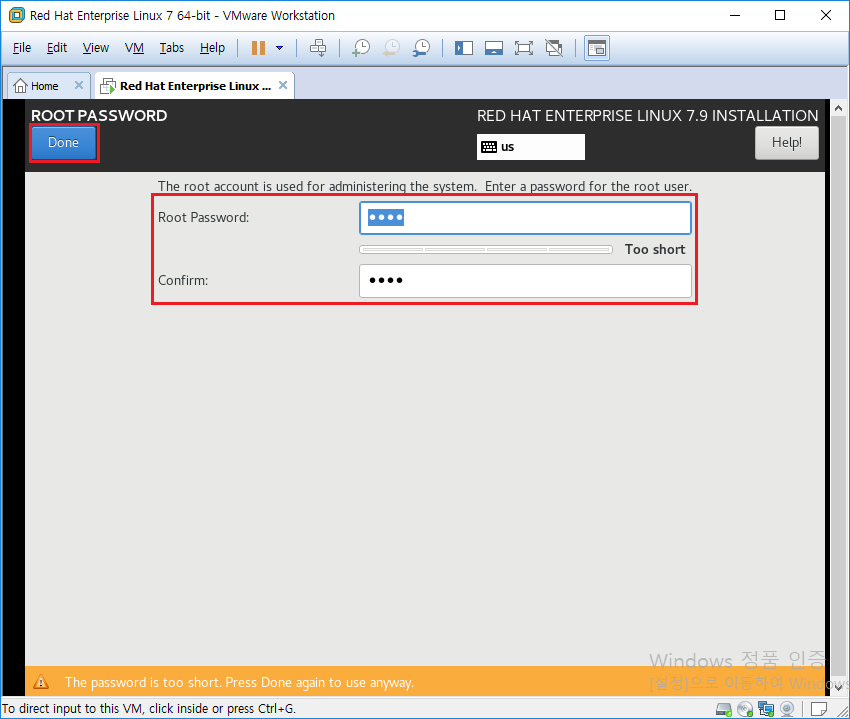Toggle the console view icon
The width and height of the screenshot is (850, 719).
tap(597, 48)
